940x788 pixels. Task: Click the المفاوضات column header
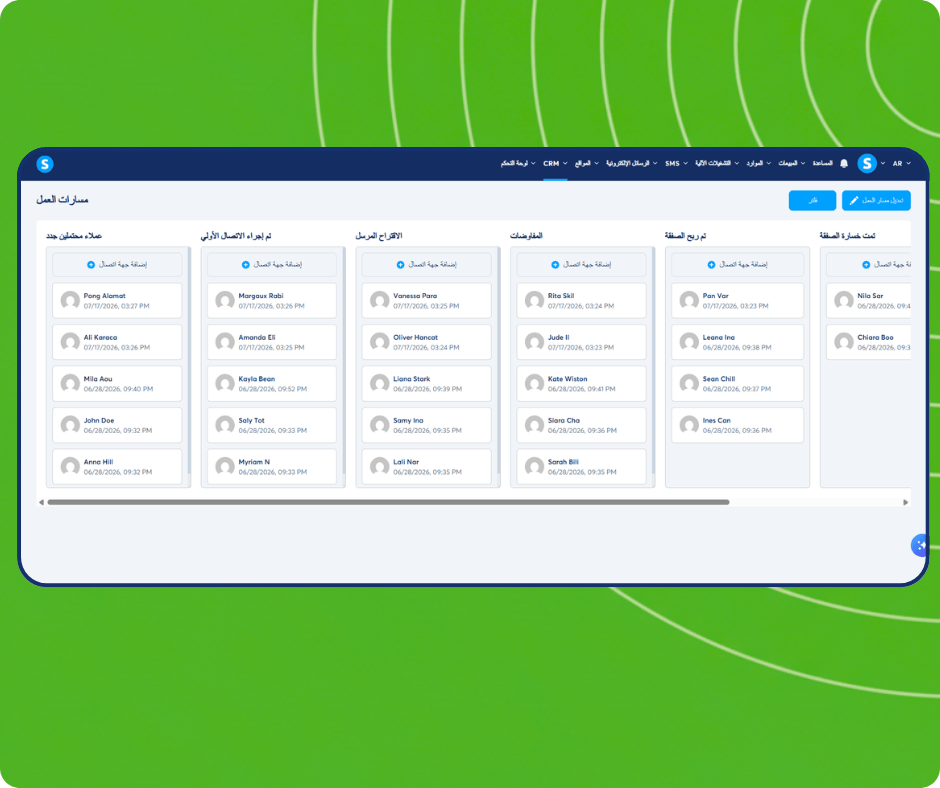tap(526, 236)
